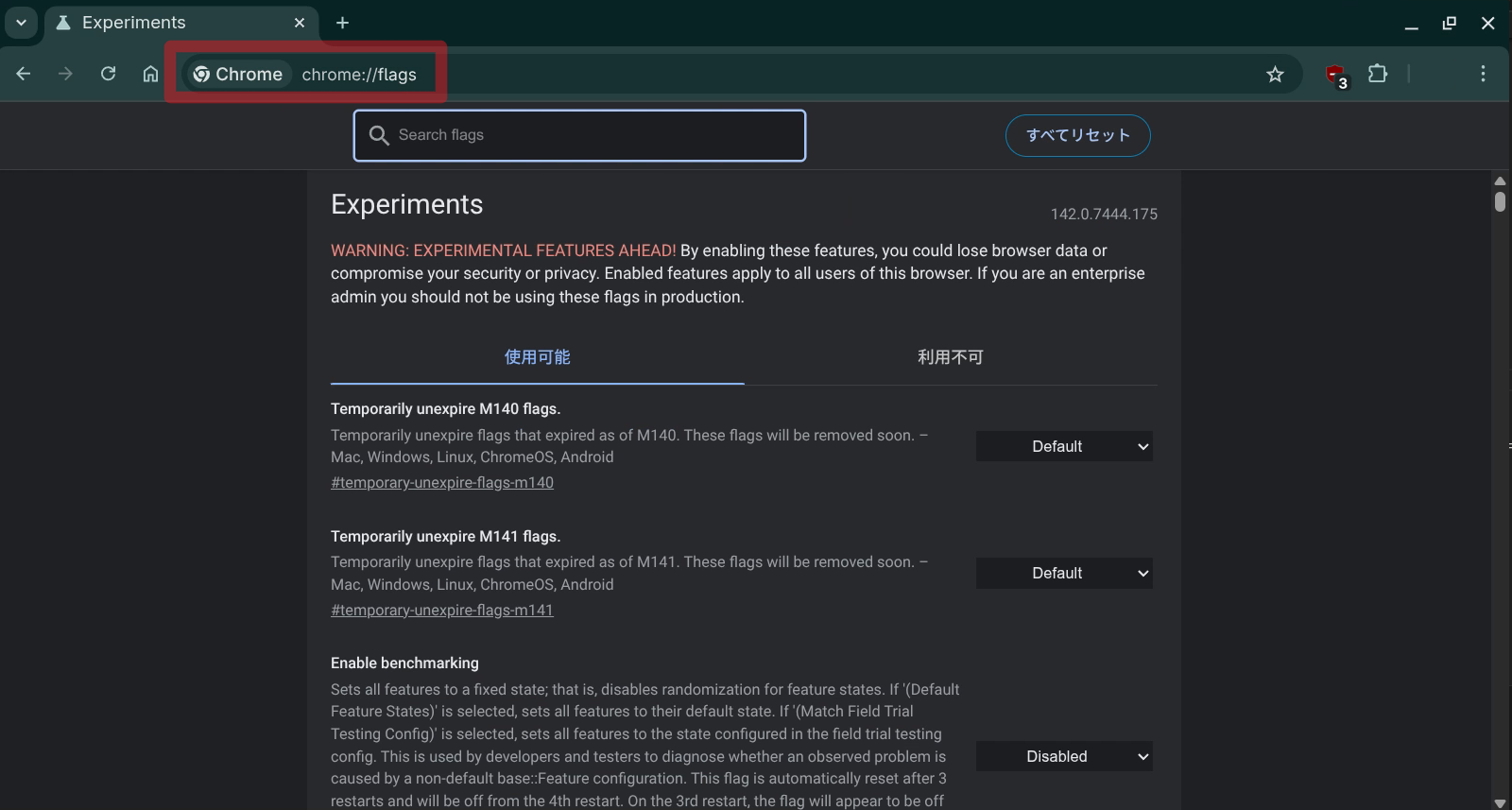1512x810 pixels.
Task: Switch to the 利用不可 tab
Action: click(950, 357)
